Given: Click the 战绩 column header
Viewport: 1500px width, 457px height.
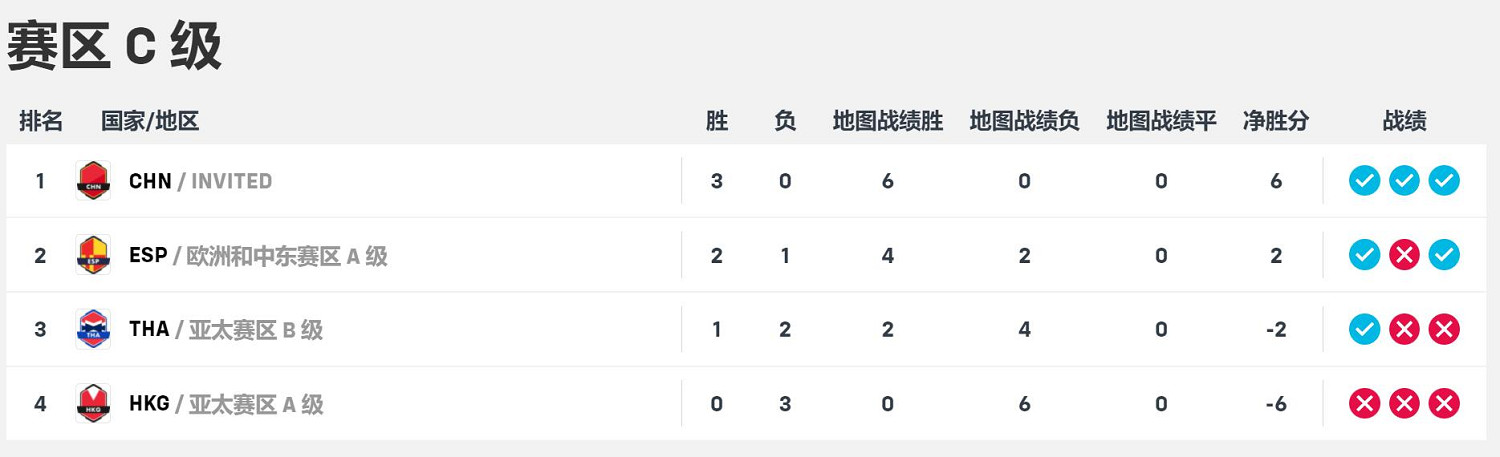Looking at the screenshot, I should (1404, 122).
